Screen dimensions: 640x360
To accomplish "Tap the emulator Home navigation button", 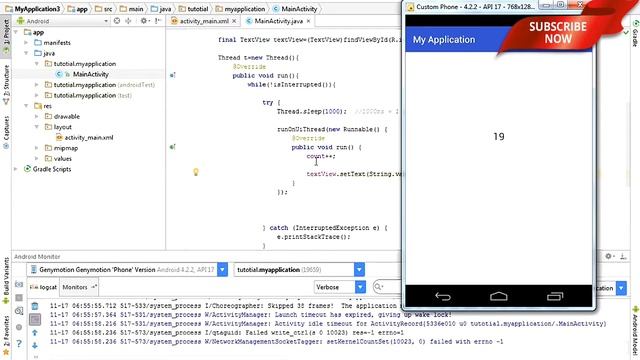I will (499, 296).
